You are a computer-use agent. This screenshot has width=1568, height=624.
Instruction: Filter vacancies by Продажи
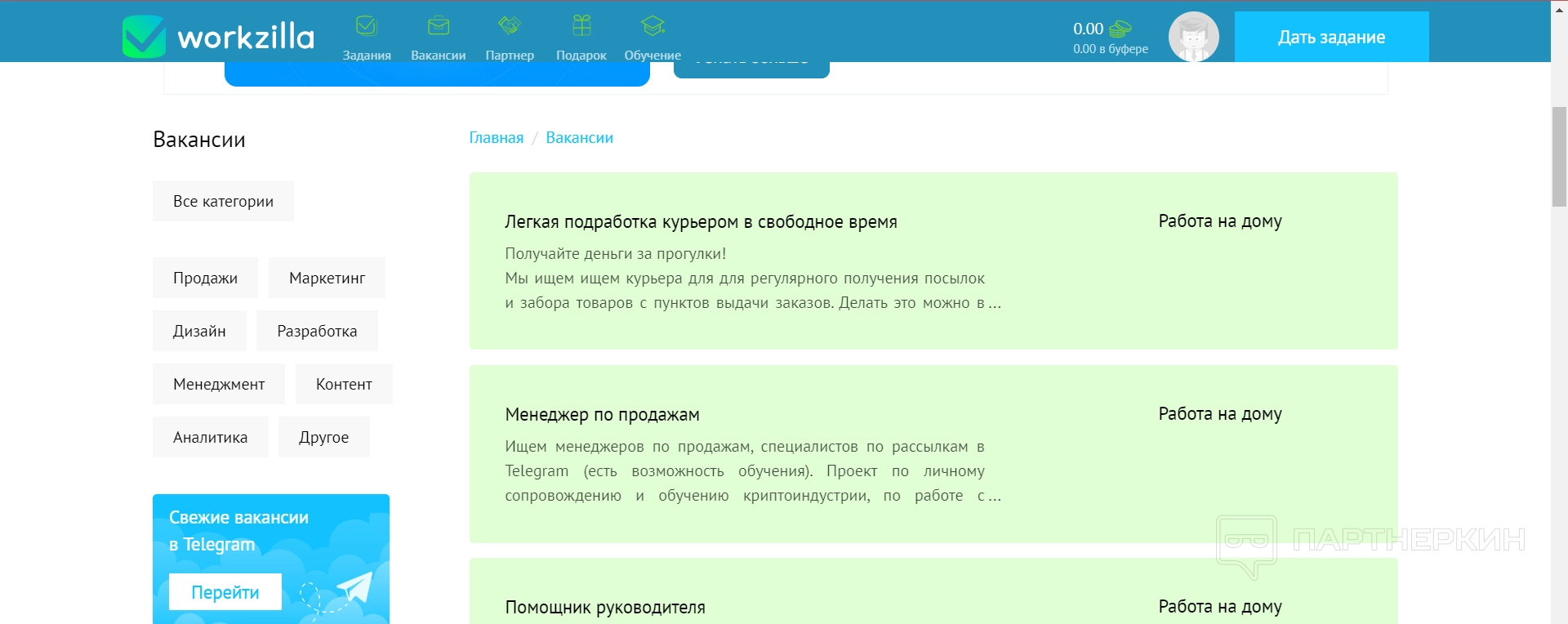click(x=205, y=278)
